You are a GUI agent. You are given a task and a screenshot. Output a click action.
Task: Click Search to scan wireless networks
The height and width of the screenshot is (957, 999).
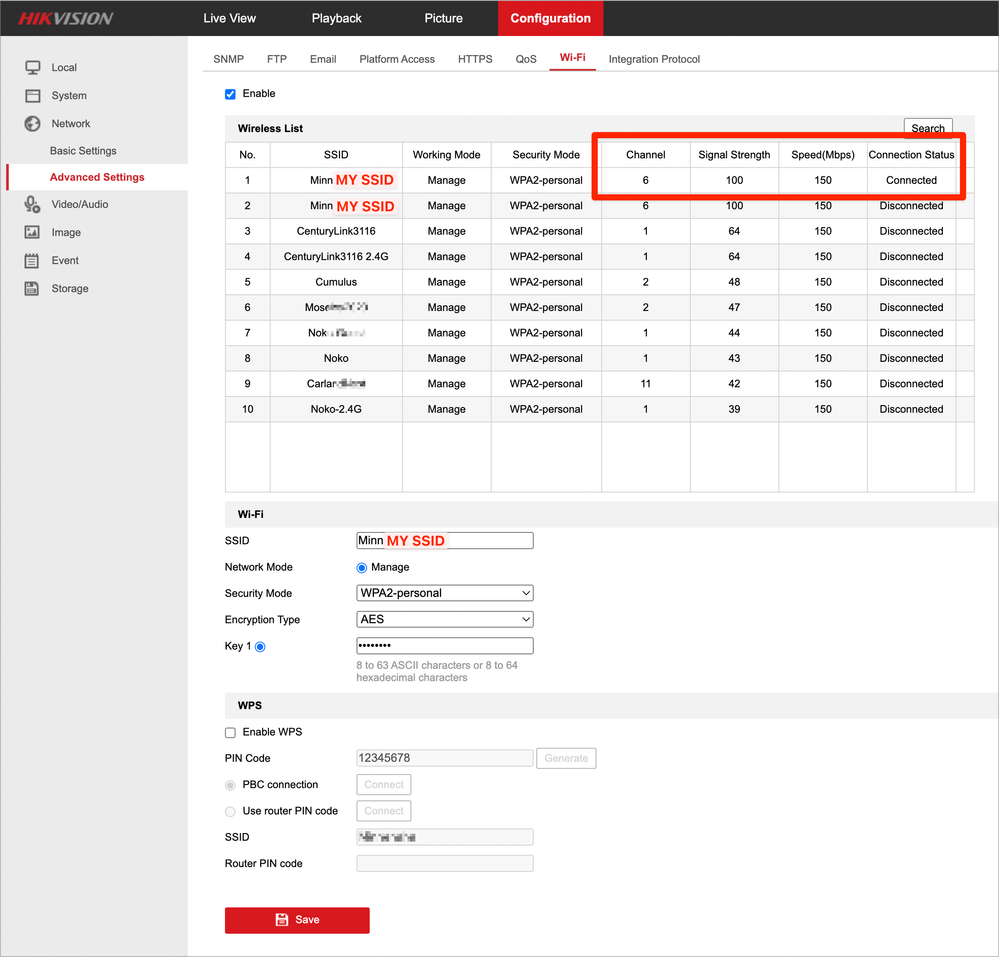point(927,128)
